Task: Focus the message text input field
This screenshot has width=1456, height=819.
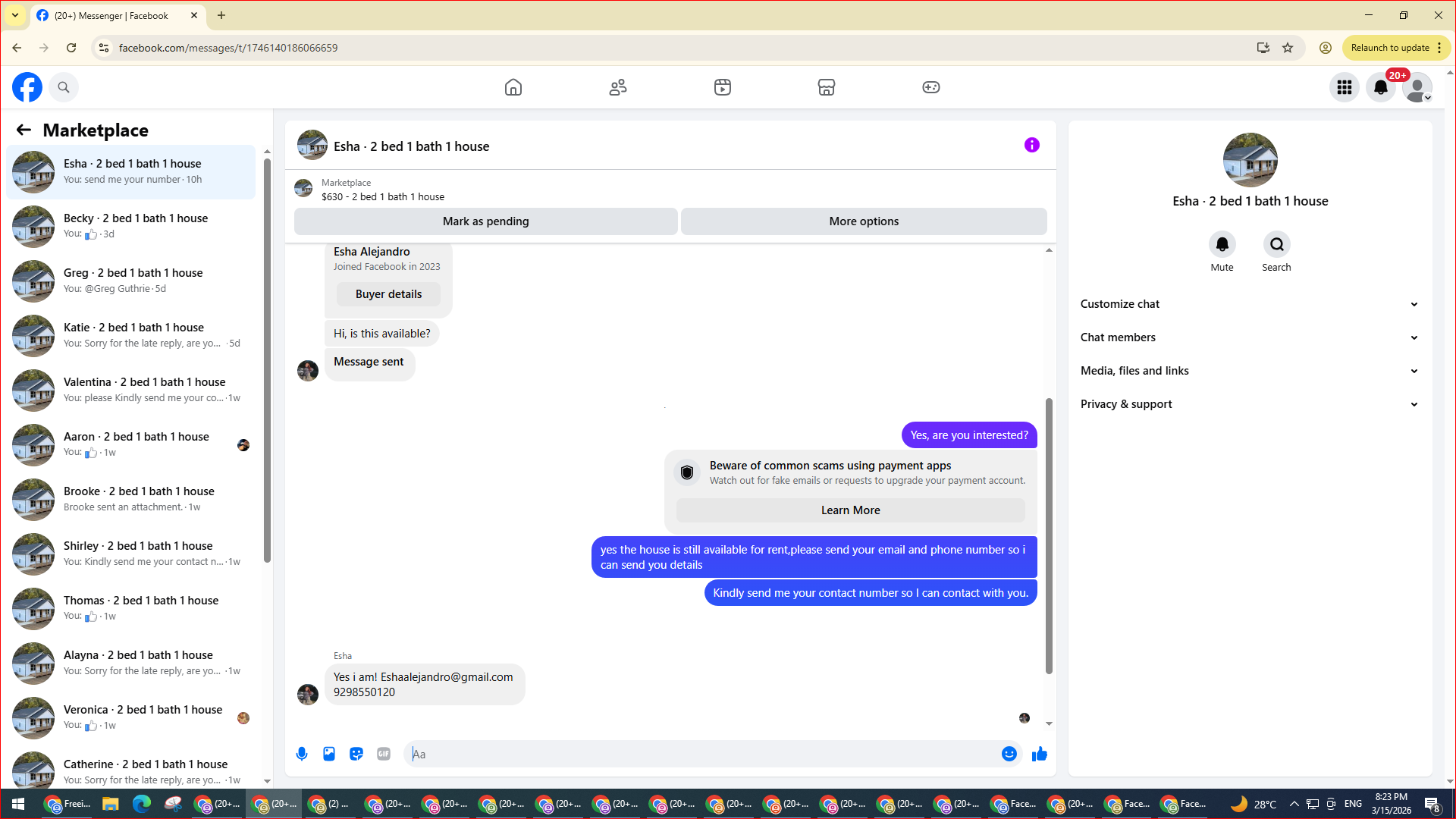Action: 703,754
